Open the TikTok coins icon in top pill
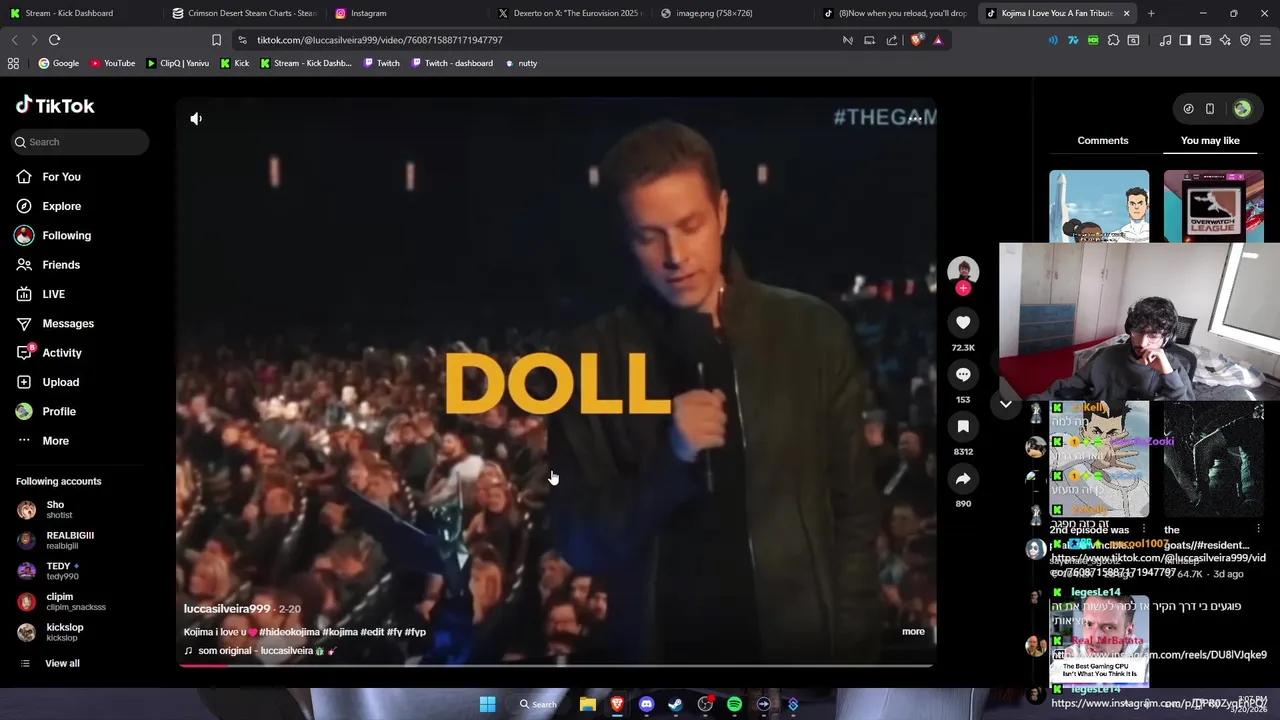The height and width of the screenshot is (720, 1280). (1188, 108)
